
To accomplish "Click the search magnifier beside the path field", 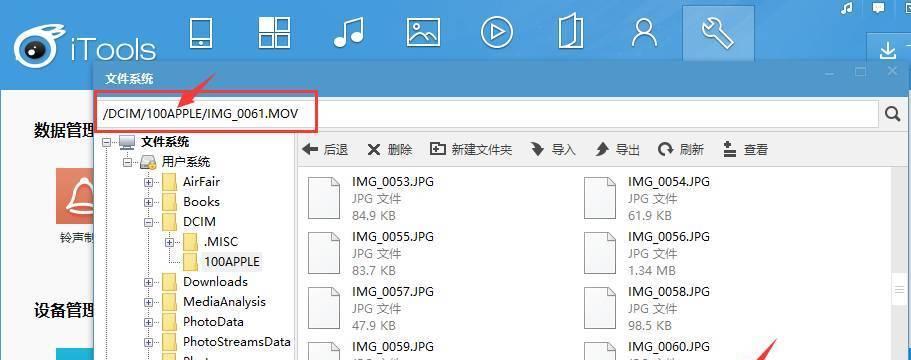I will pyautogui.click(x=892, y=114).
